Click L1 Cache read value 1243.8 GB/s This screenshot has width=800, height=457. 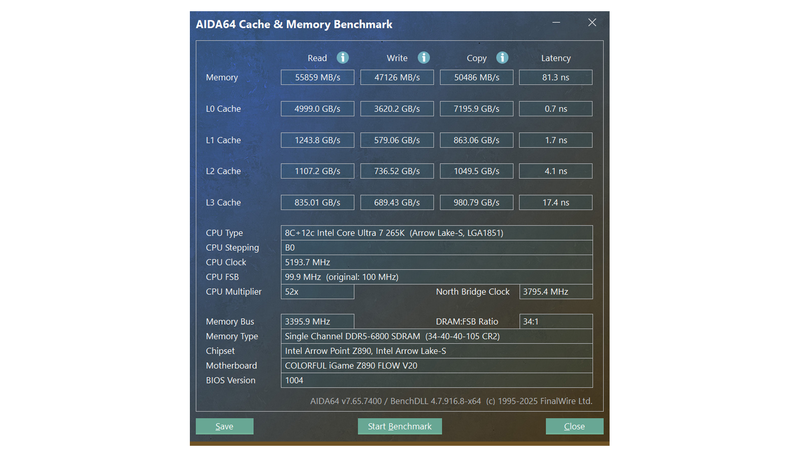317,140
